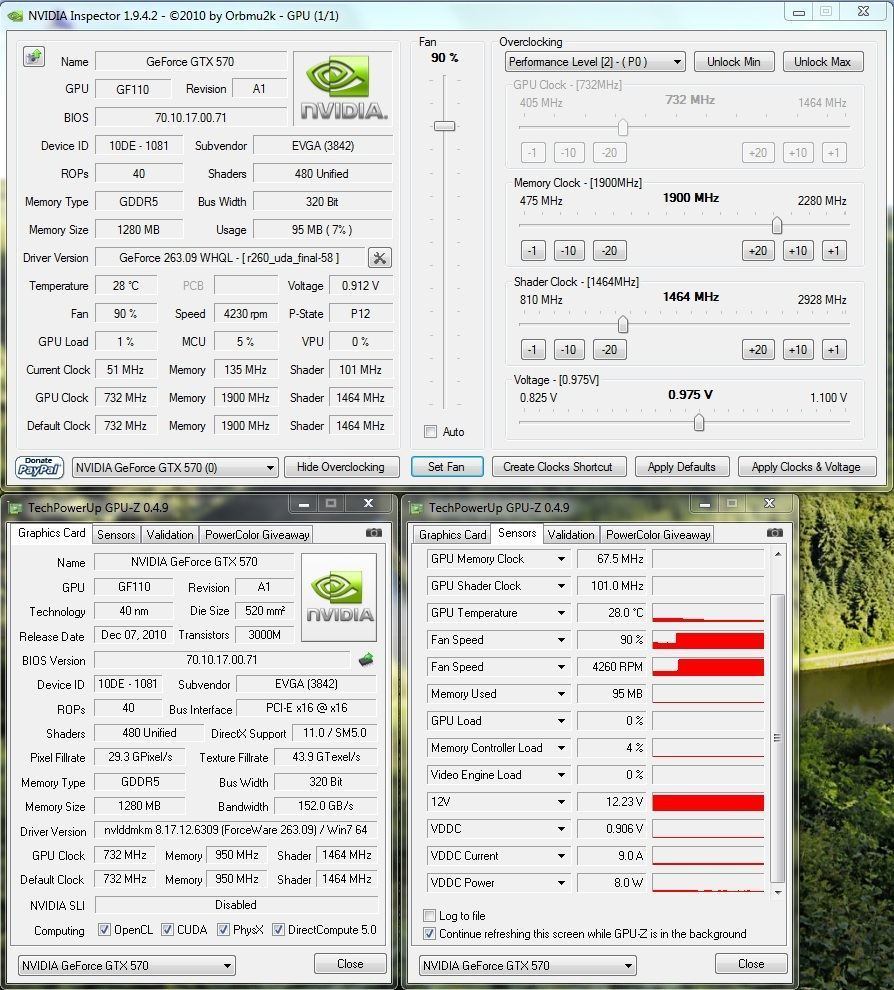894x990 pixels.
Task: Toggle the PhysX checkbox in GPU-Z
Action: 223,930
